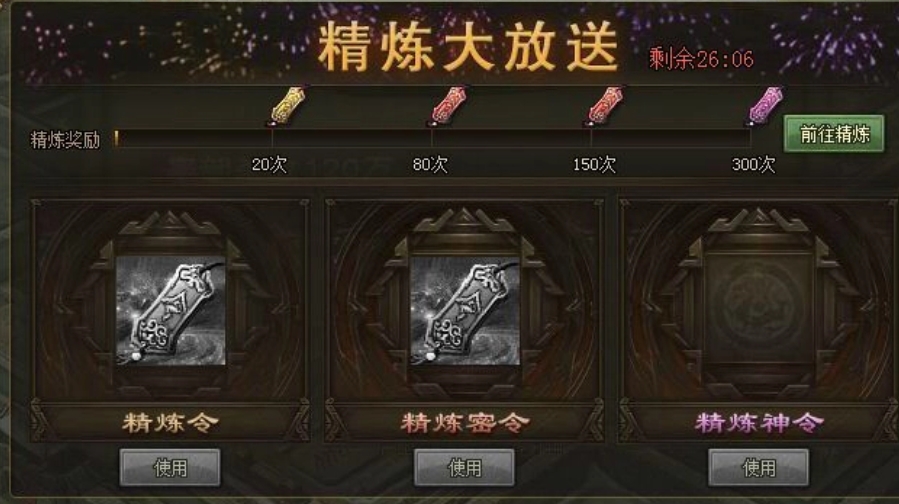Click the red token reward icon at 80次
The width and height of the screenshot is (899, 504).
(x=448, y=106)
